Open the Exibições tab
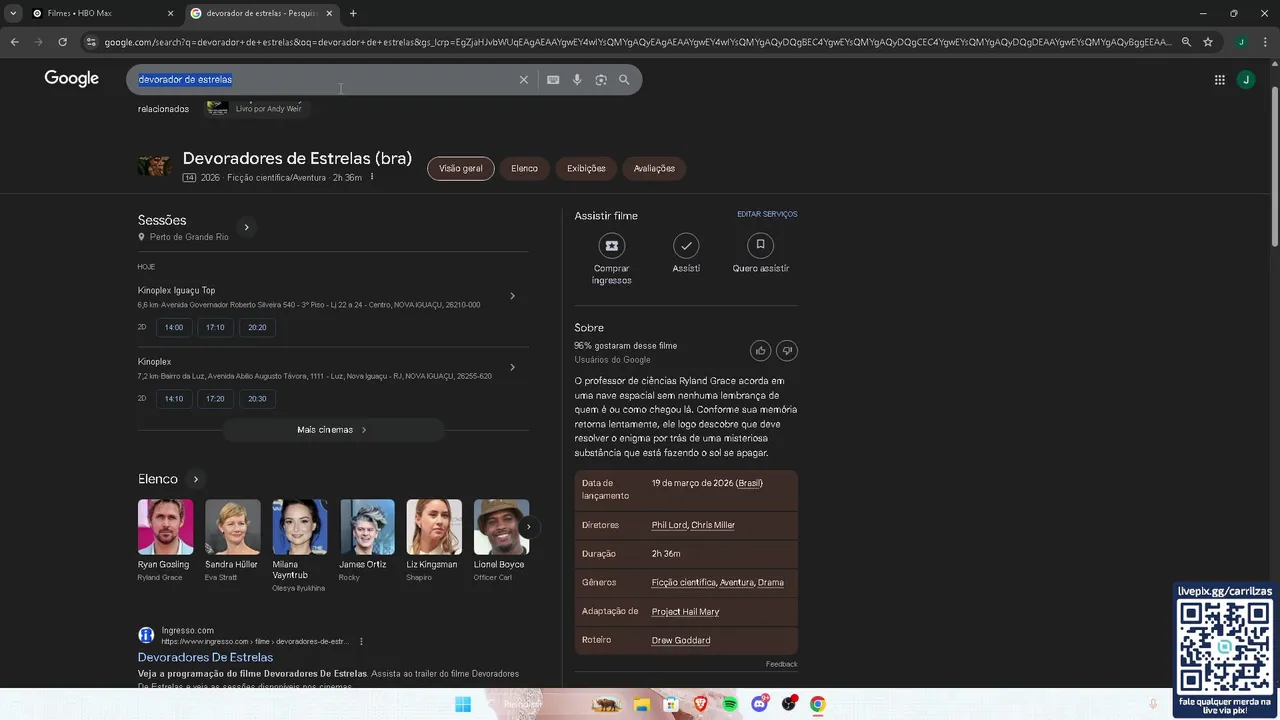This screenshot has height=720, width=1280. 586,168
